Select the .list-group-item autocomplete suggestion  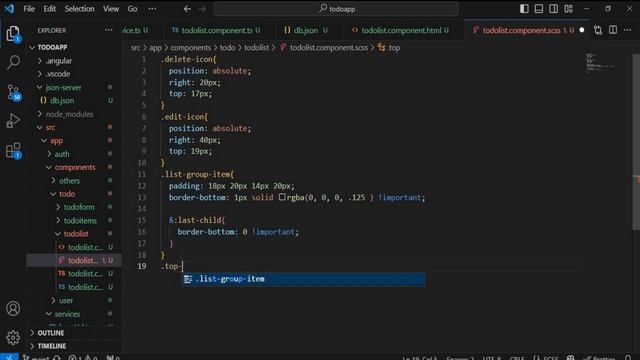(x=303, y=279)
